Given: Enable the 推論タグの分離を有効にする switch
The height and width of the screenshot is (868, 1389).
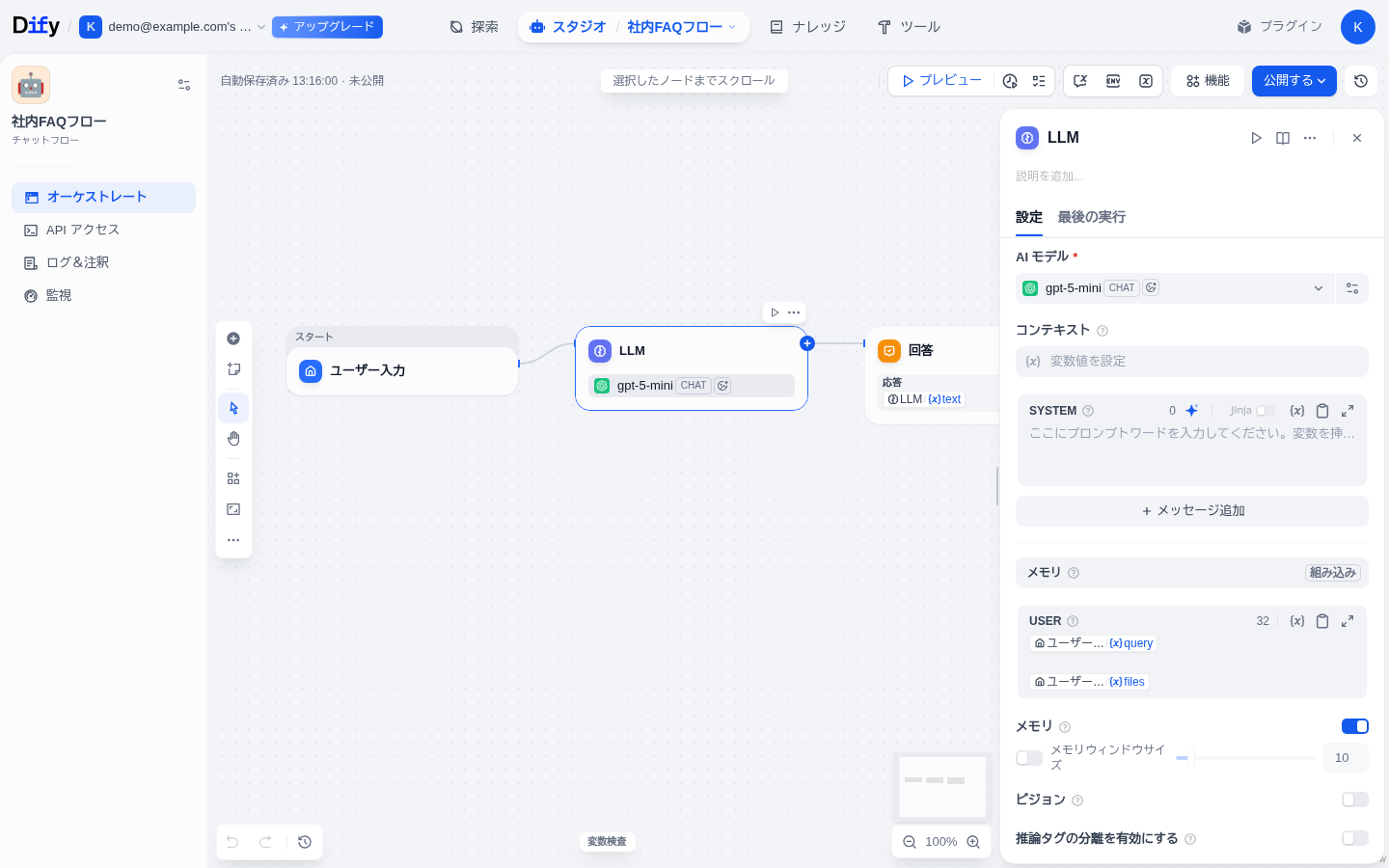Looking at the screenshot, I should click(1355, 838).
